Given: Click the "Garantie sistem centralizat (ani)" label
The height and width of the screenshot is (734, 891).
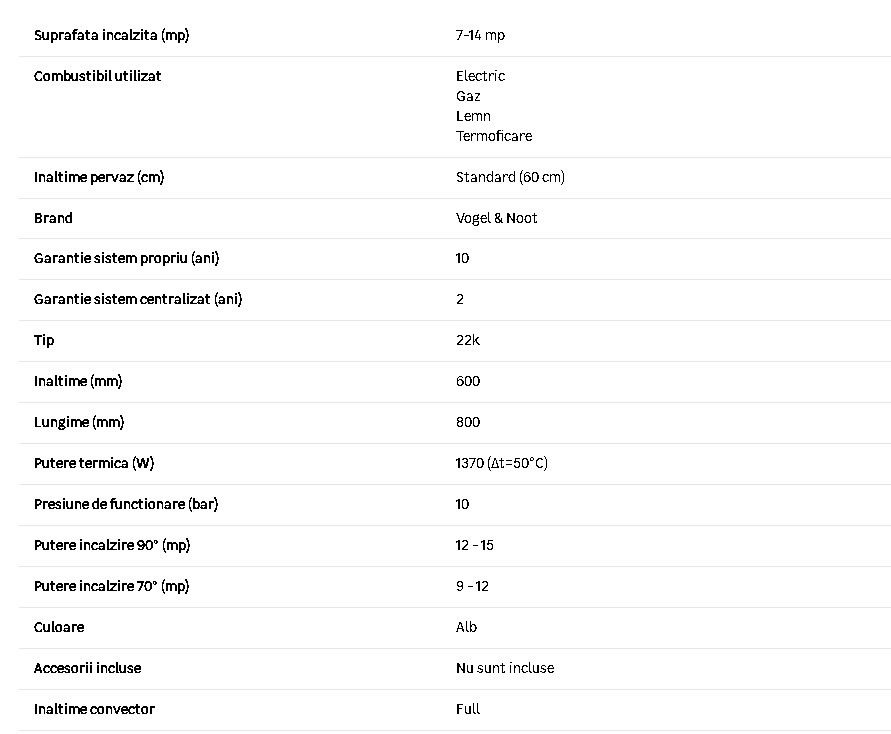Looking at the screenshot, I should [x=138, y=299].
